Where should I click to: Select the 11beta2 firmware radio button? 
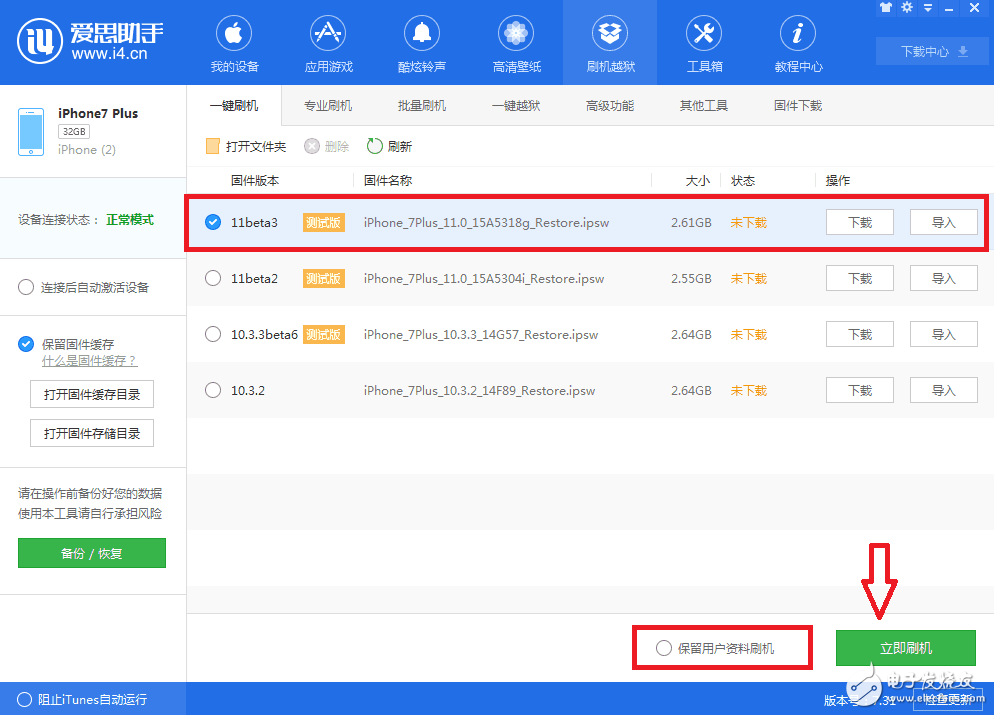click(x=213, y=278)
